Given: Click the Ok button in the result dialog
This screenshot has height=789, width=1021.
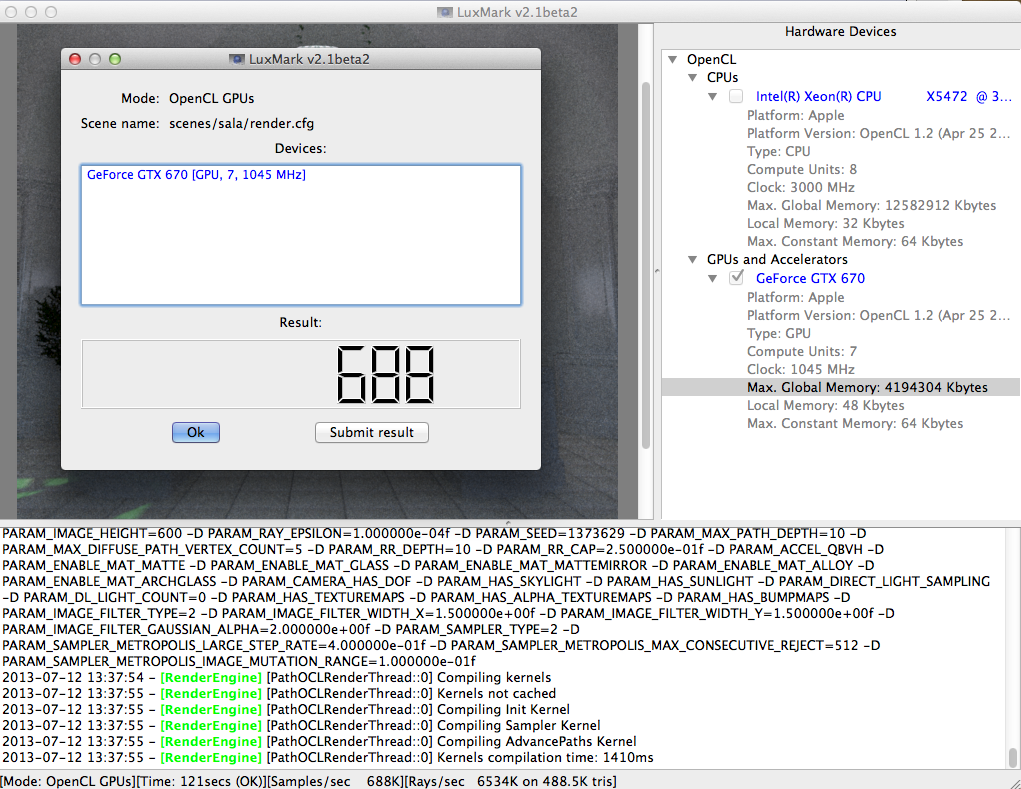Looking at the screenshot, I should (195, 432).
